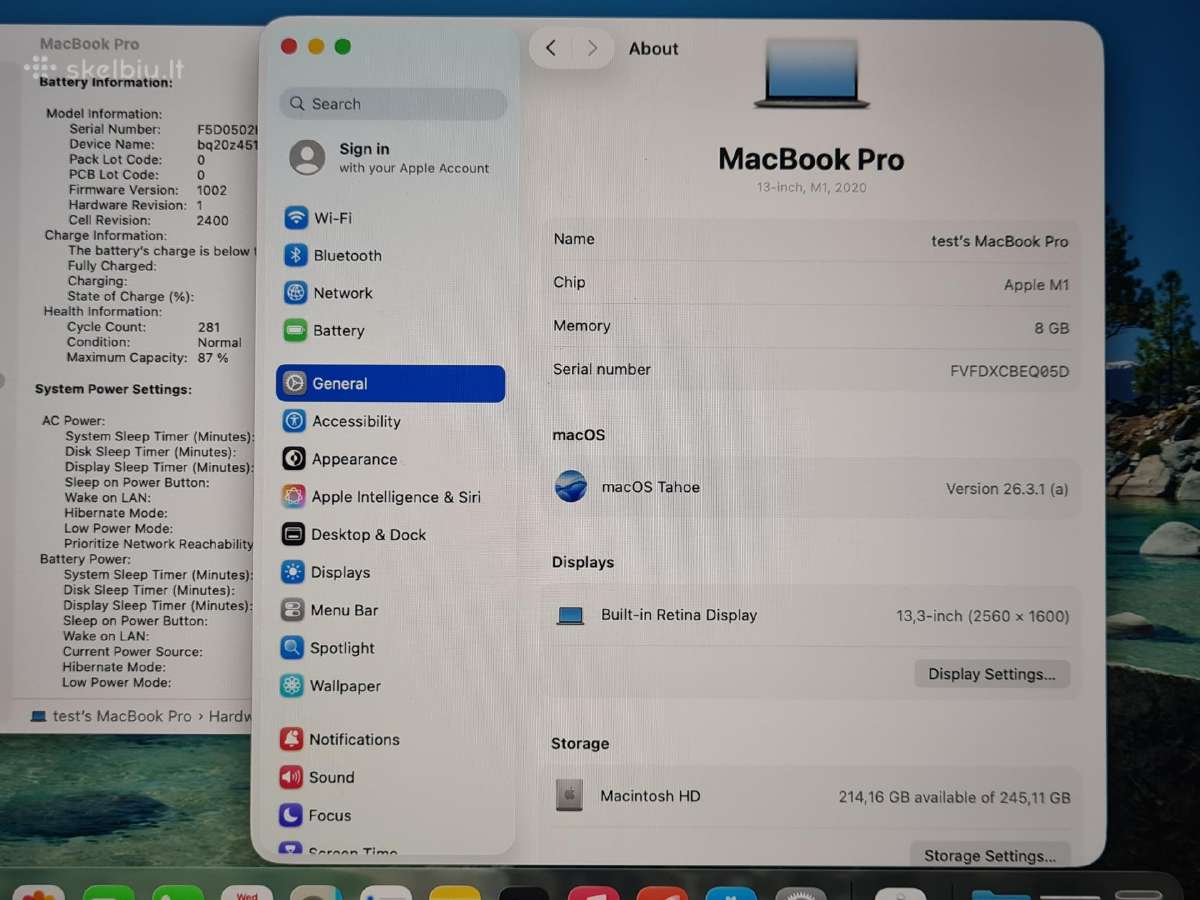
Task: Click Firmware Version 1002 in System Information
Action: coord(148,190)
